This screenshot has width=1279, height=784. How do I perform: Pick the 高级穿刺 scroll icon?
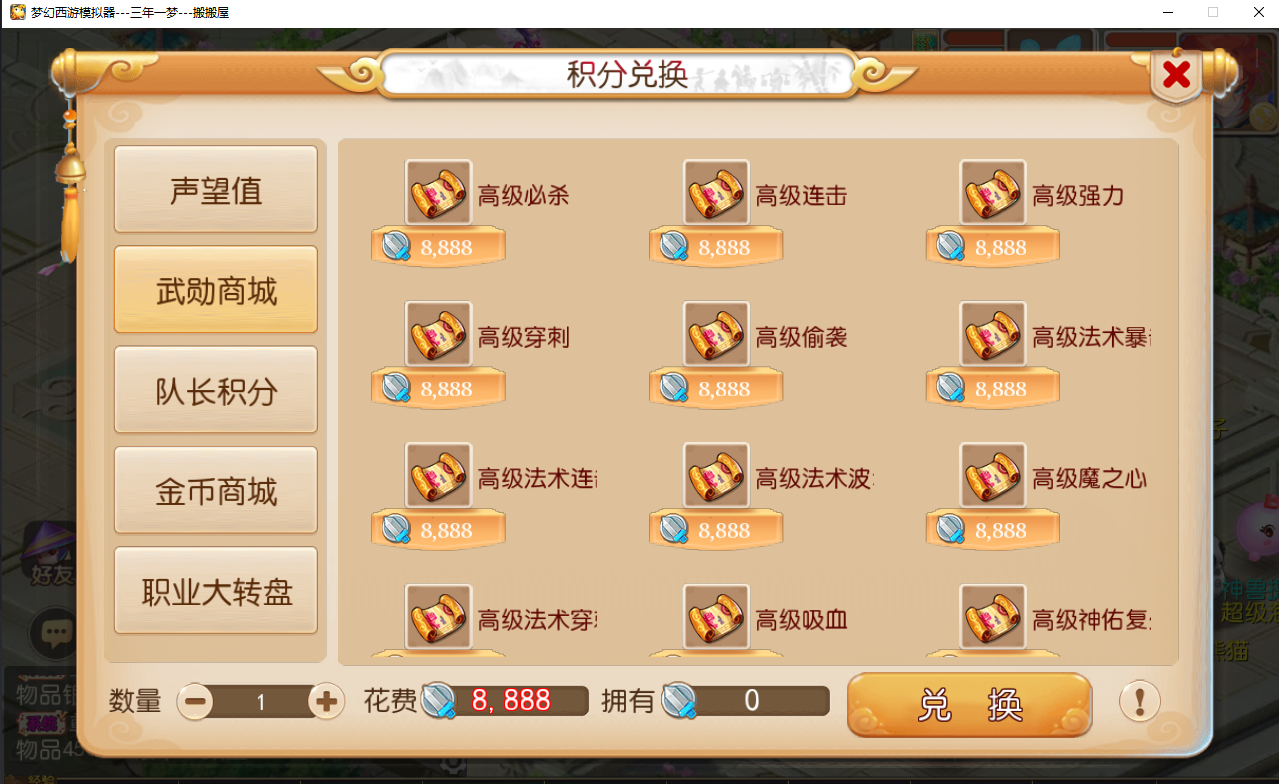pos(439,334)
